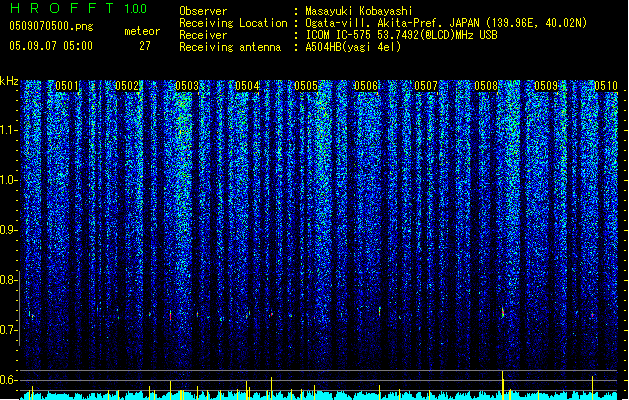Click the 0506 time marker
The width and height of the screenshot is (629, 400).
point(366,86)
